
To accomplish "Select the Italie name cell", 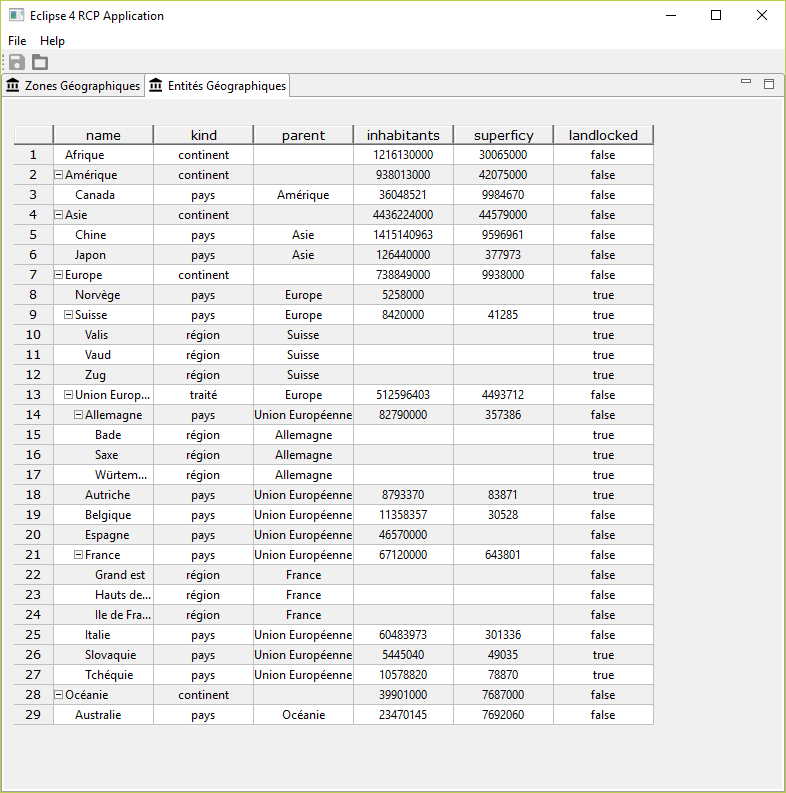I will click(x=103, y=635).
